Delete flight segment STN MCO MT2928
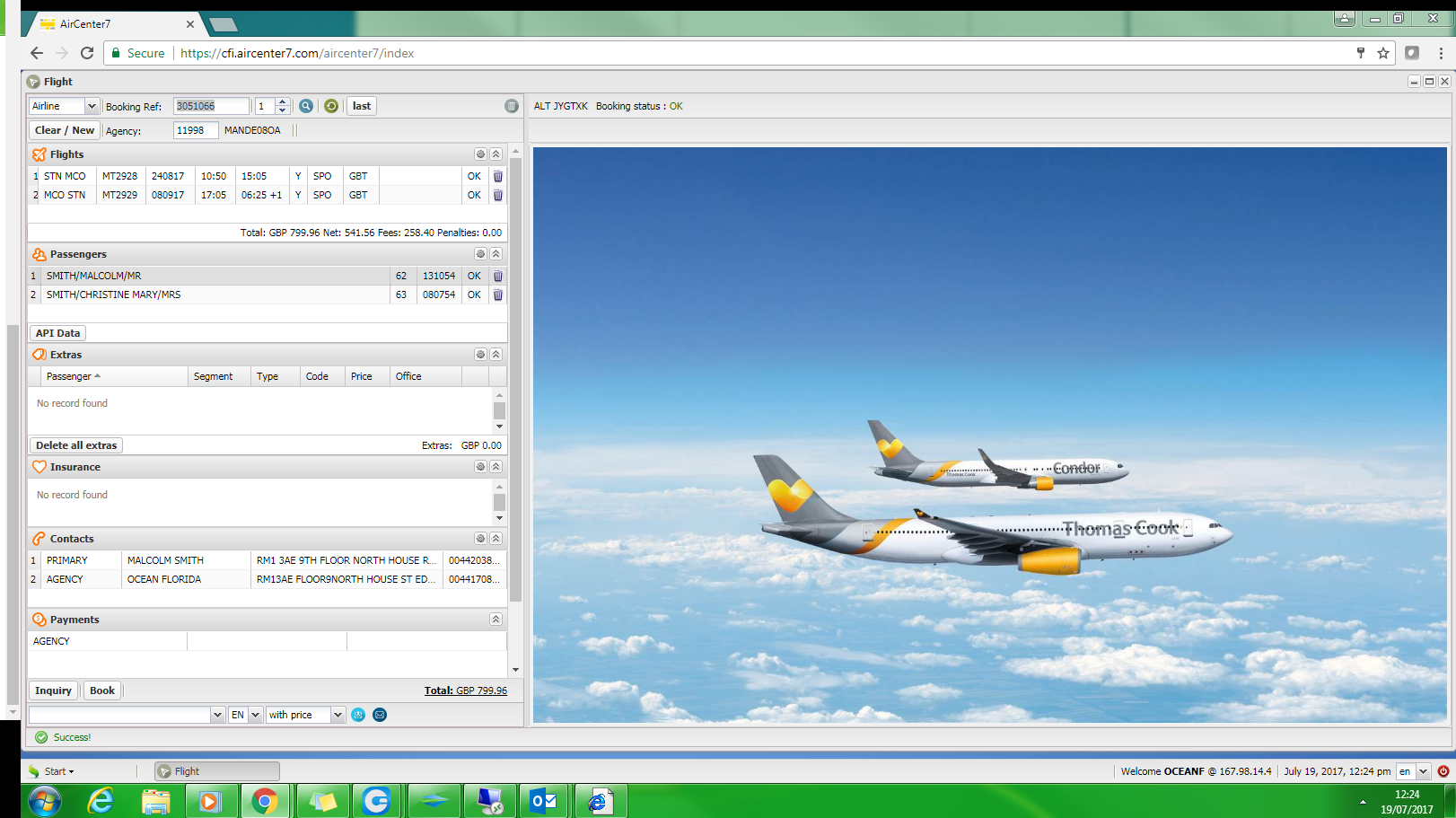The width and height of the screenshot is (1456, 818). (x=498, y=176)
